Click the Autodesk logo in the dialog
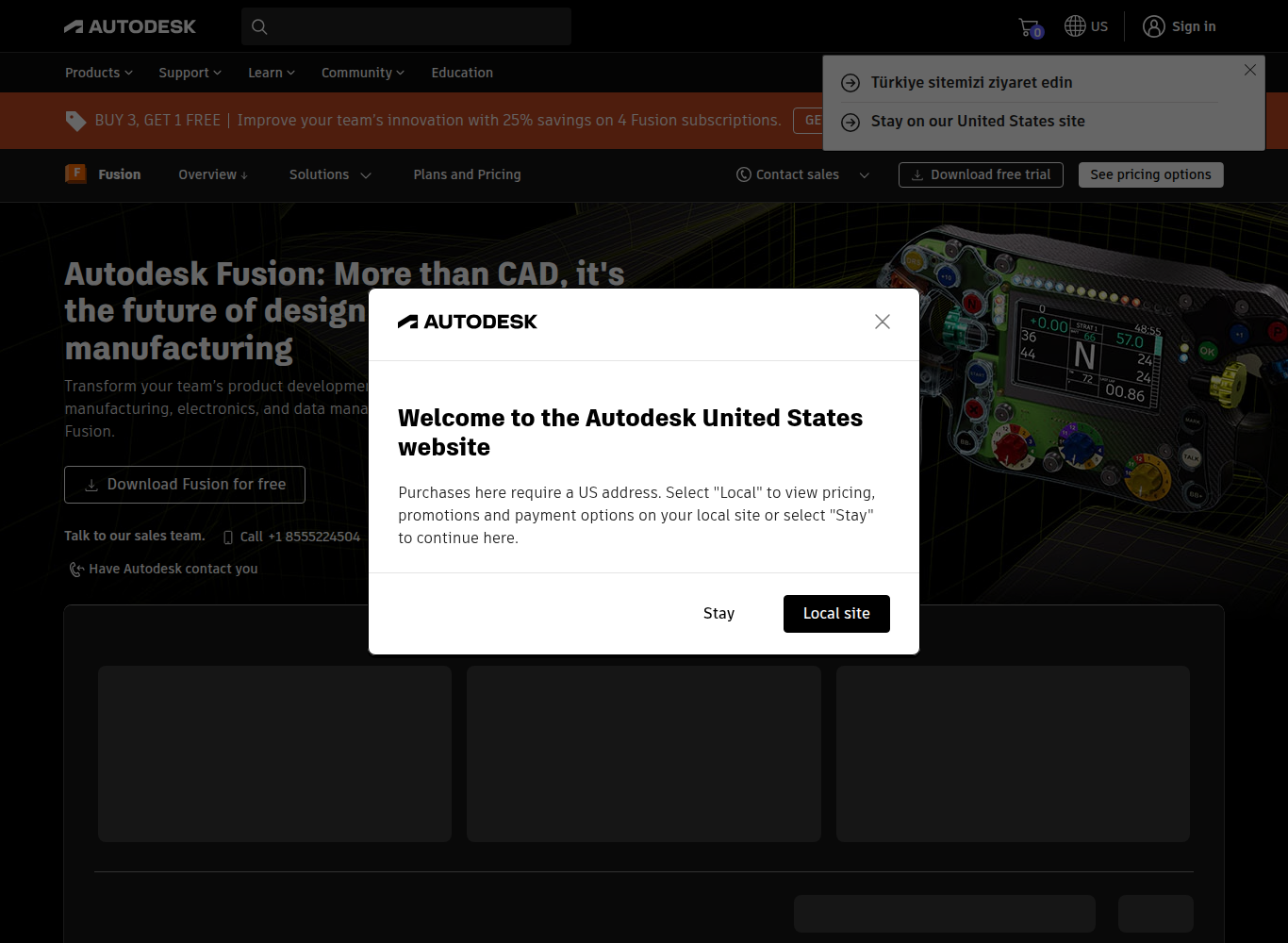This screenshot has width=1288, height=943. point(468,322)
